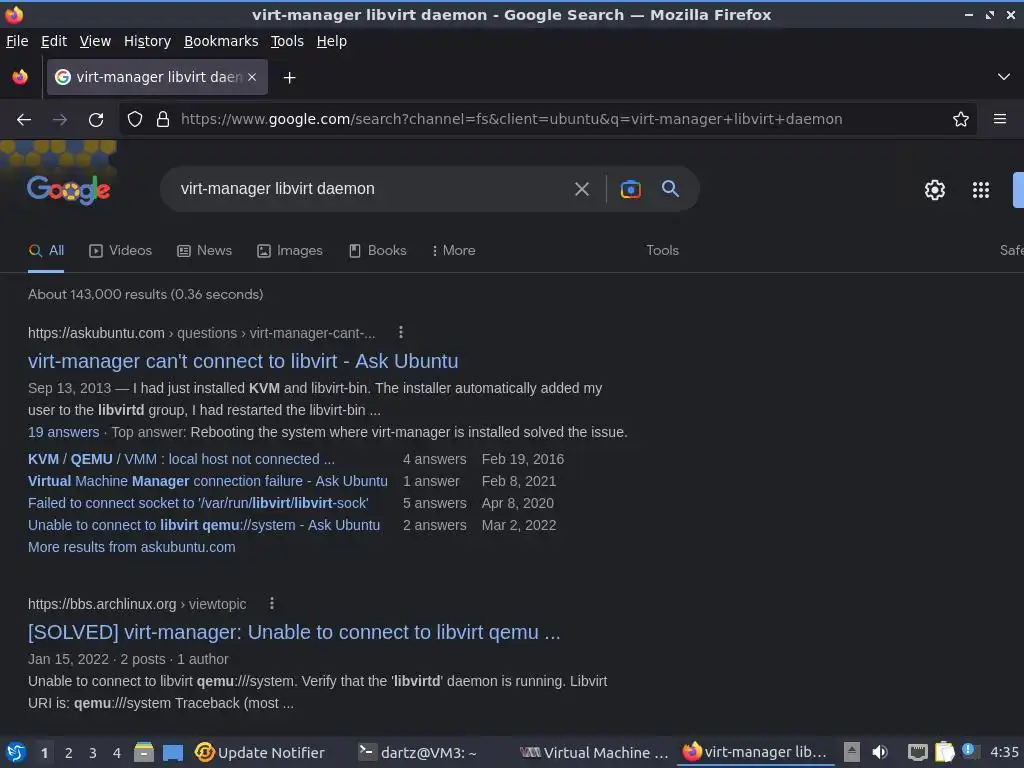Open the Help menu

pos(332,41)
